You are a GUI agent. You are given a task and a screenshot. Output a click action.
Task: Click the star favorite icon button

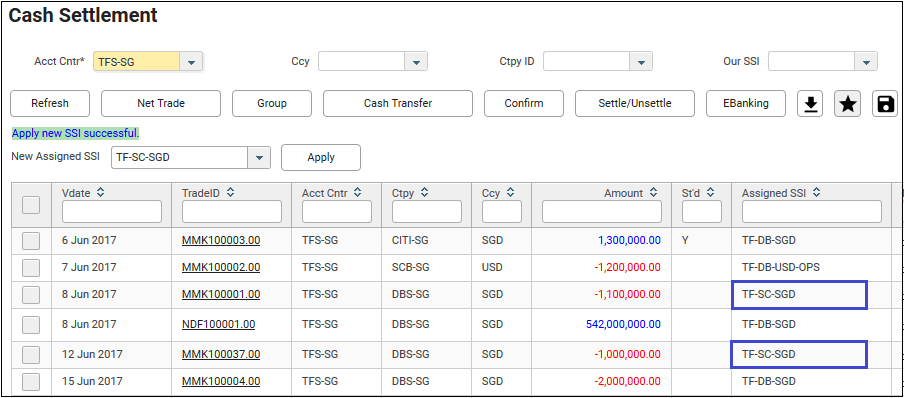[x=847, y=104]
